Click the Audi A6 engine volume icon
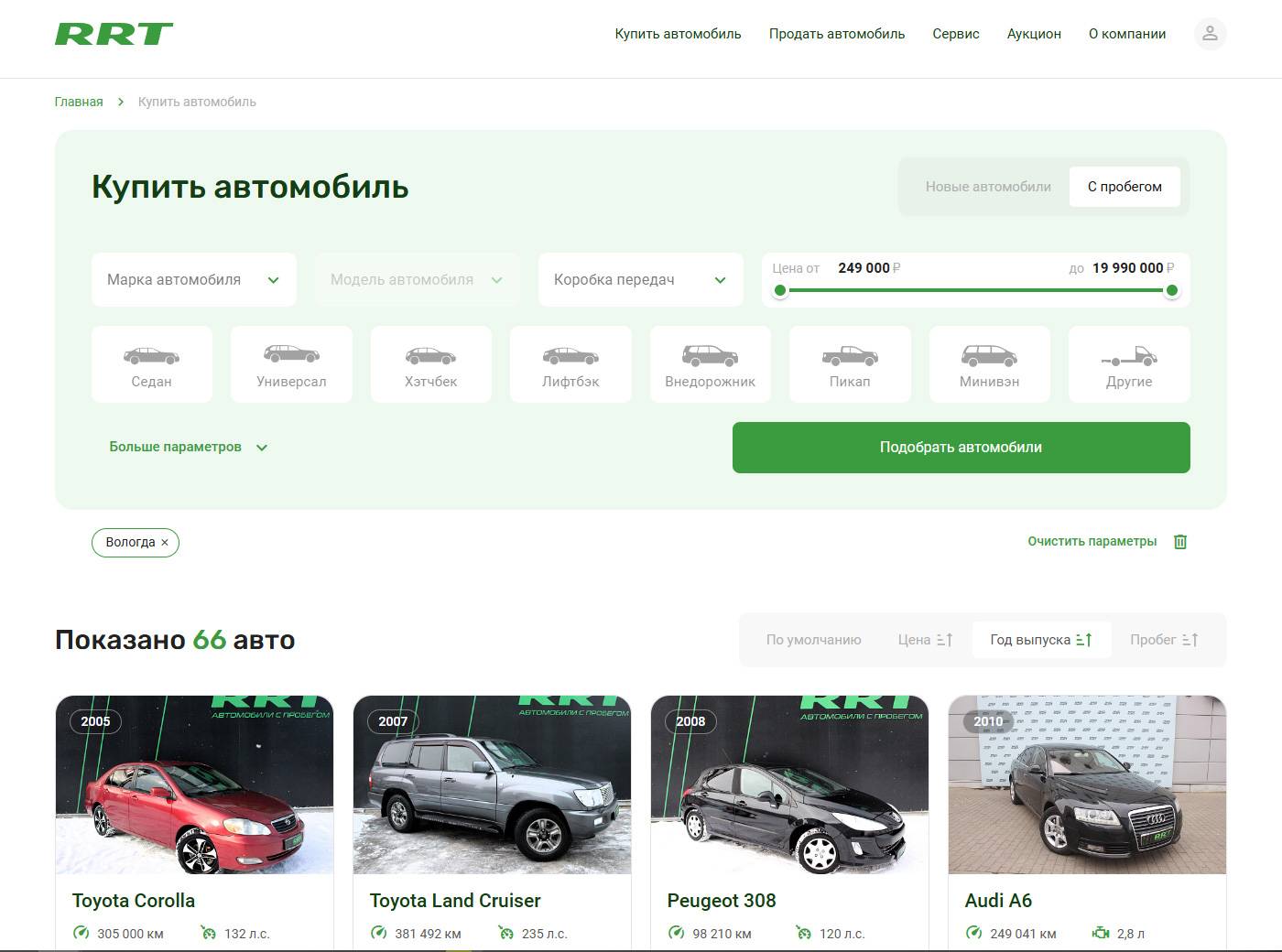The height and width of the screenshot is (952, 1282). click(1101, 933)
